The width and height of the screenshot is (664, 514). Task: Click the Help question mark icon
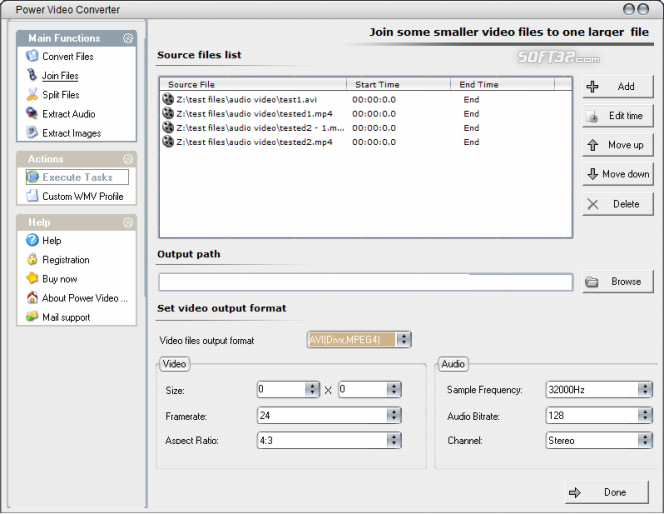(x=32, y=240)
